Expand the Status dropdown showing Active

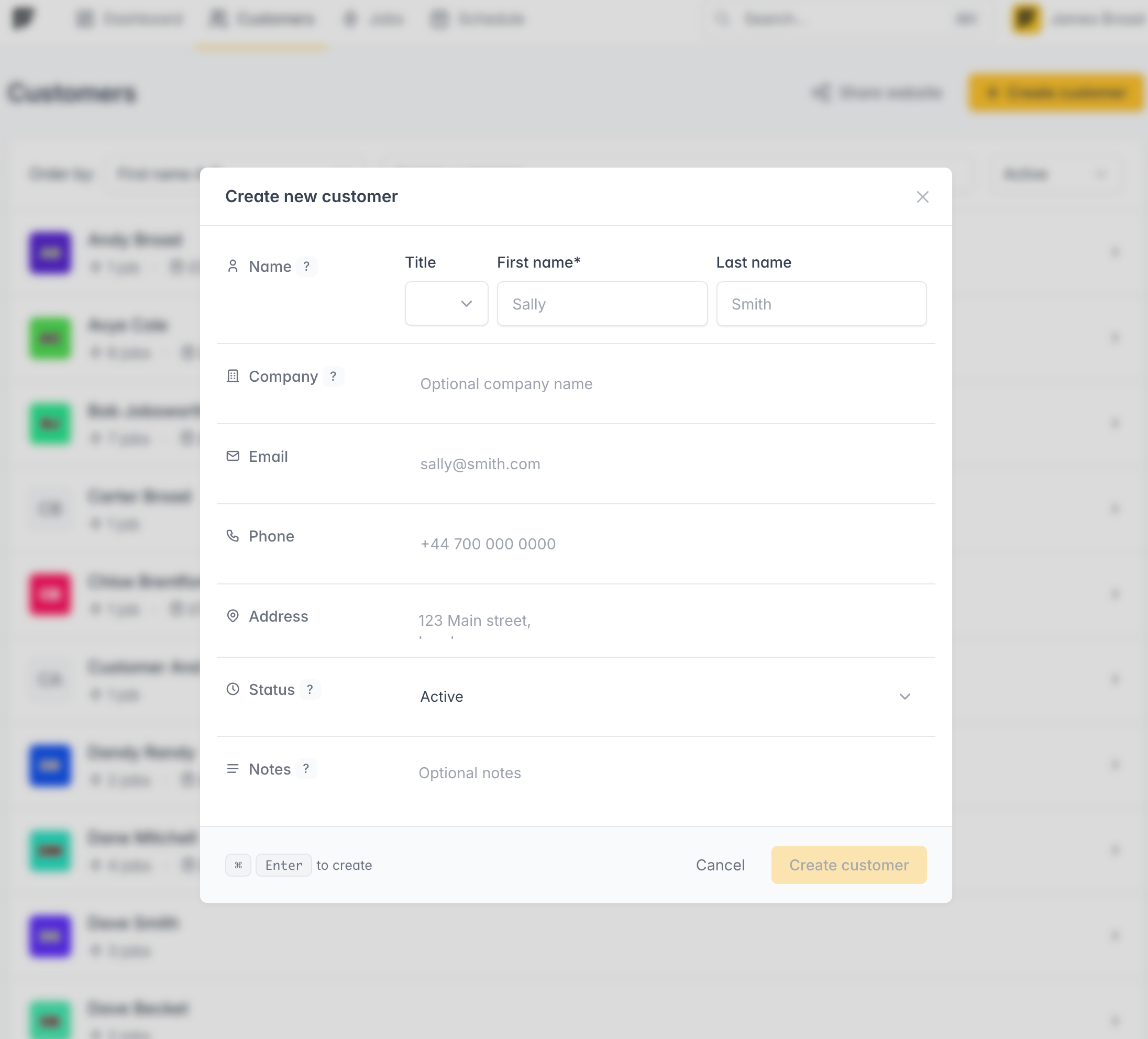(x=666, y=697)
